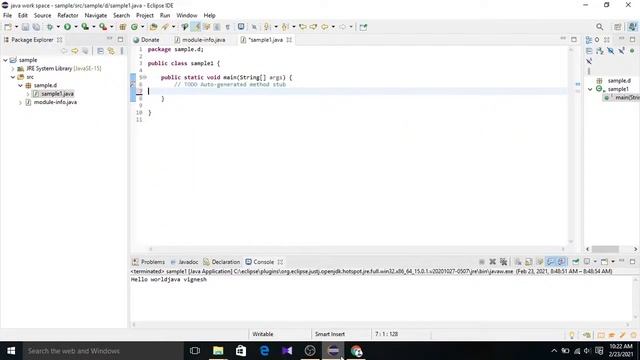Viewport: 640px width, 360px height.
Task: Collapse sample1 class in Outline
Action: tap(590, 89)
